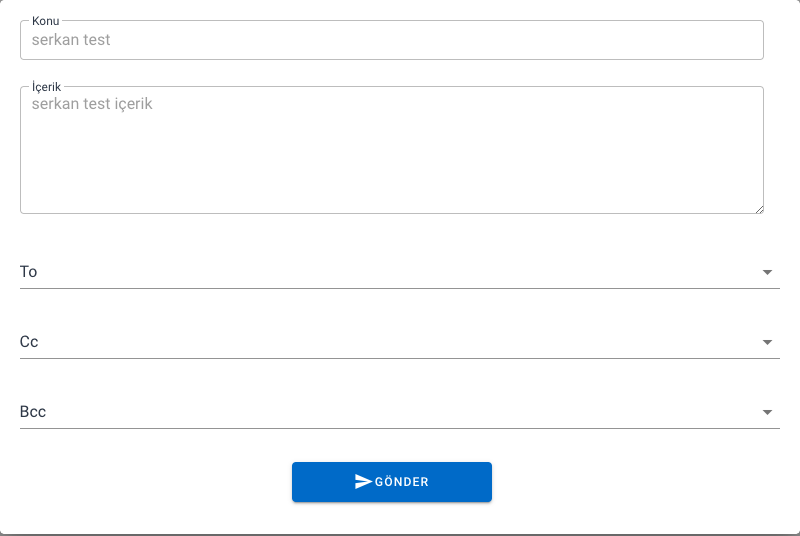Click the "To" label text
The image size is (800, 536).
pos(28,272)
